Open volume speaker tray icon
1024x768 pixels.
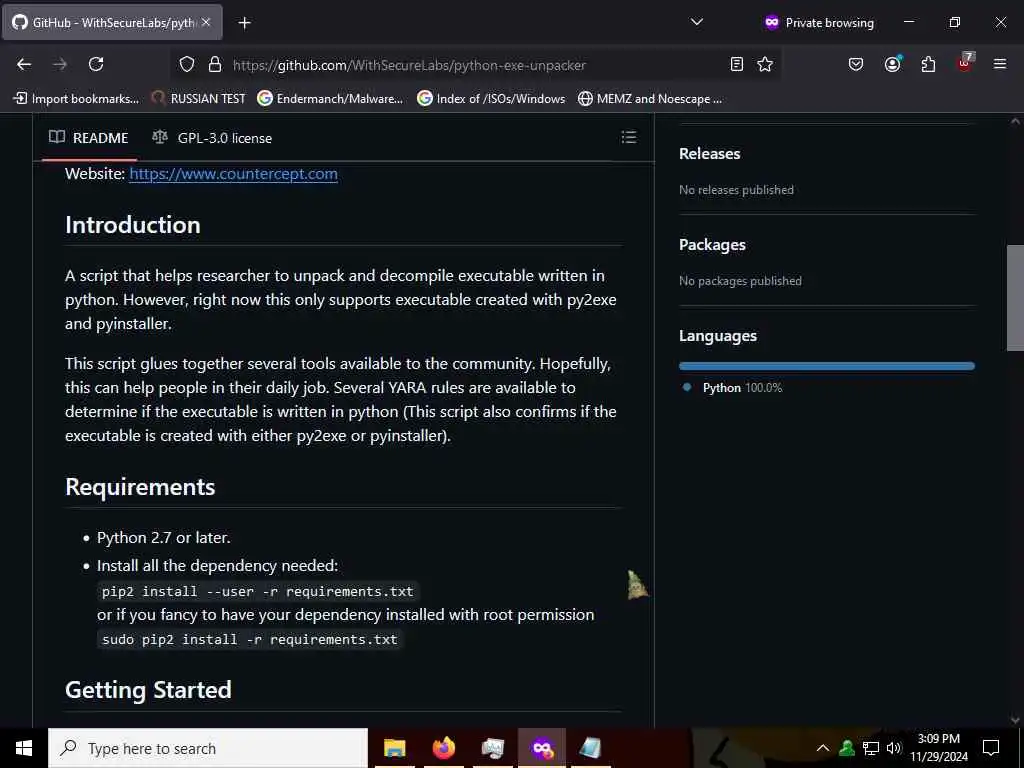[893, 748]
